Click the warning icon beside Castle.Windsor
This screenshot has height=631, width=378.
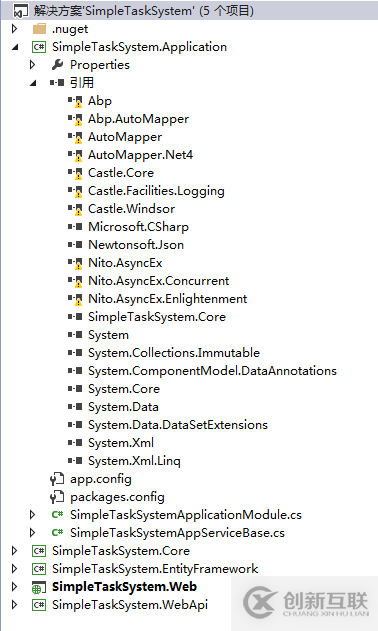pyautogui.click(x=75, y=209)
